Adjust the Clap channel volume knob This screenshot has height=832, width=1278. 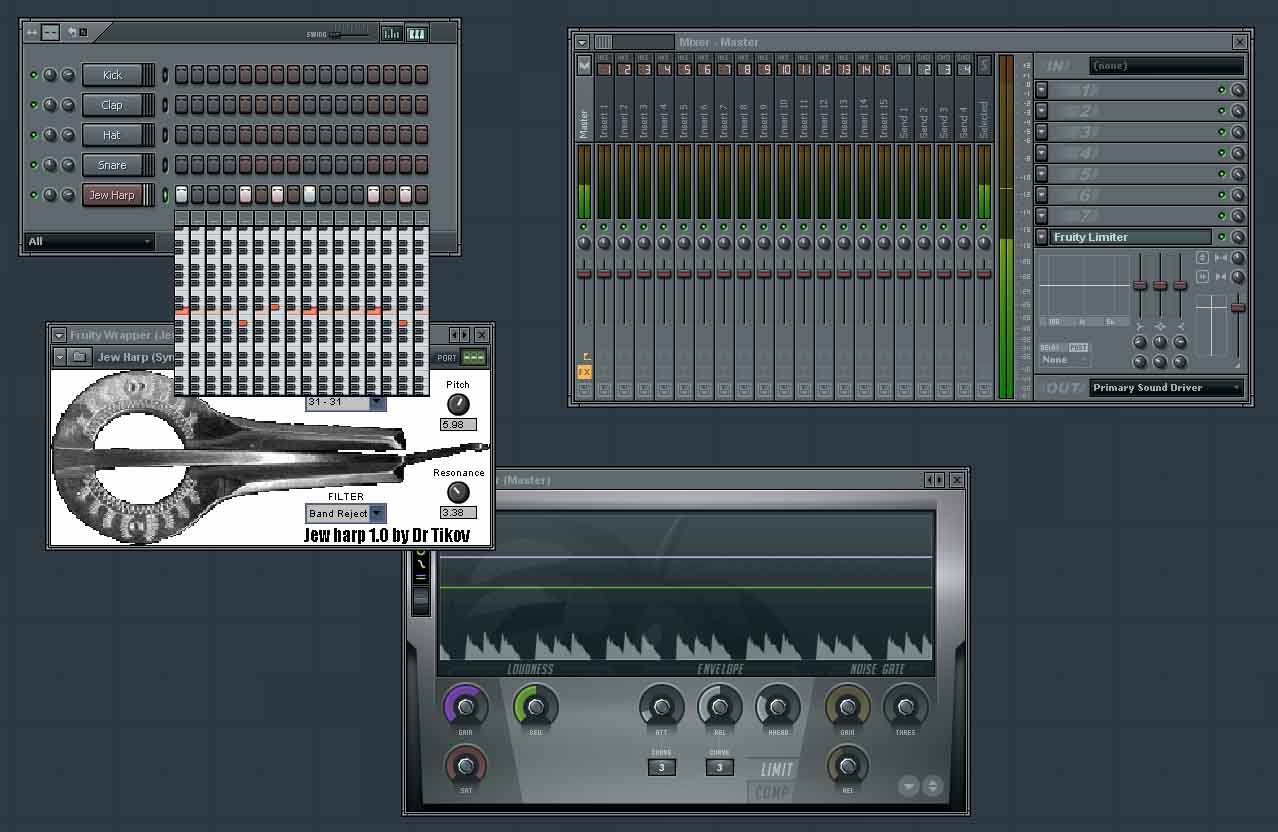pos(68,105)
